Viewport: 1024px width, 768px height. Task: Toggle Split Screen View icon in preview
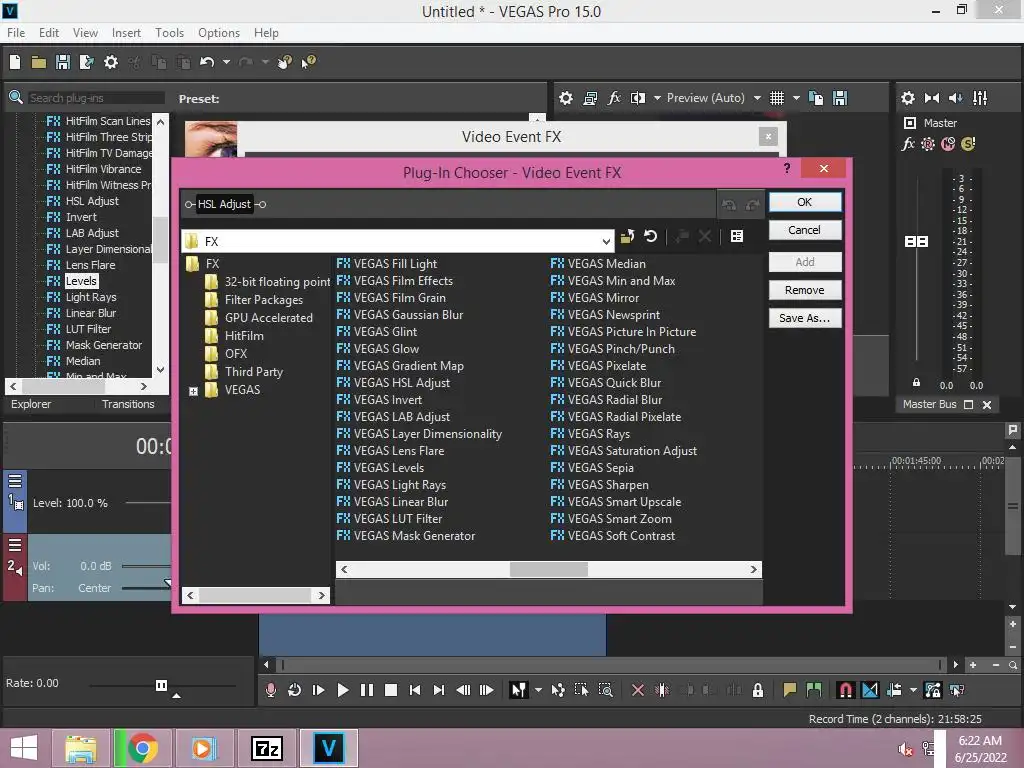pyautogui.click(x=638, y=98)
